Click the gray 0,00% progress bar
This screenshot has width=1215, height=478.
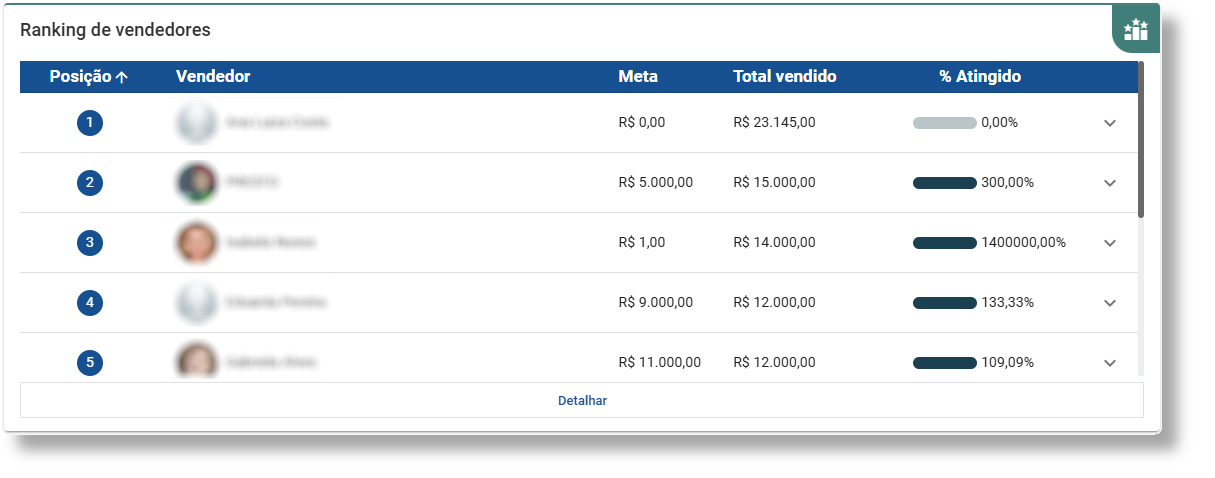coord(944,123)
